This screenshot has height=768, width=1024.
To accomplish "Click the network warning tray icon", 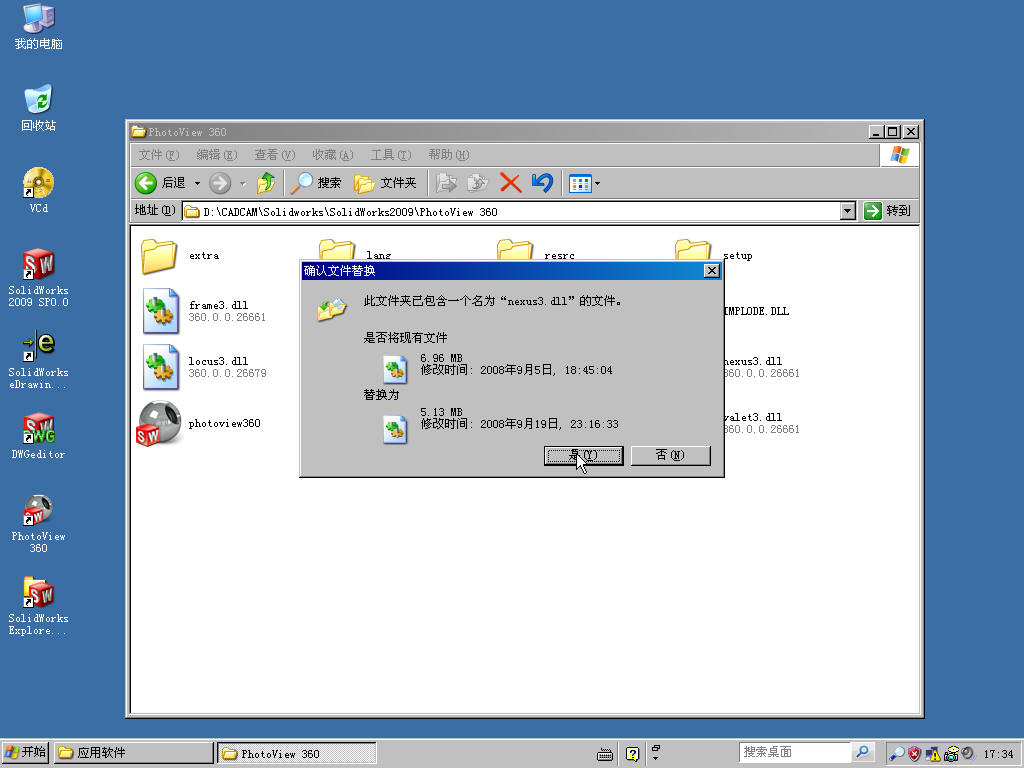I will coord(933,754).
